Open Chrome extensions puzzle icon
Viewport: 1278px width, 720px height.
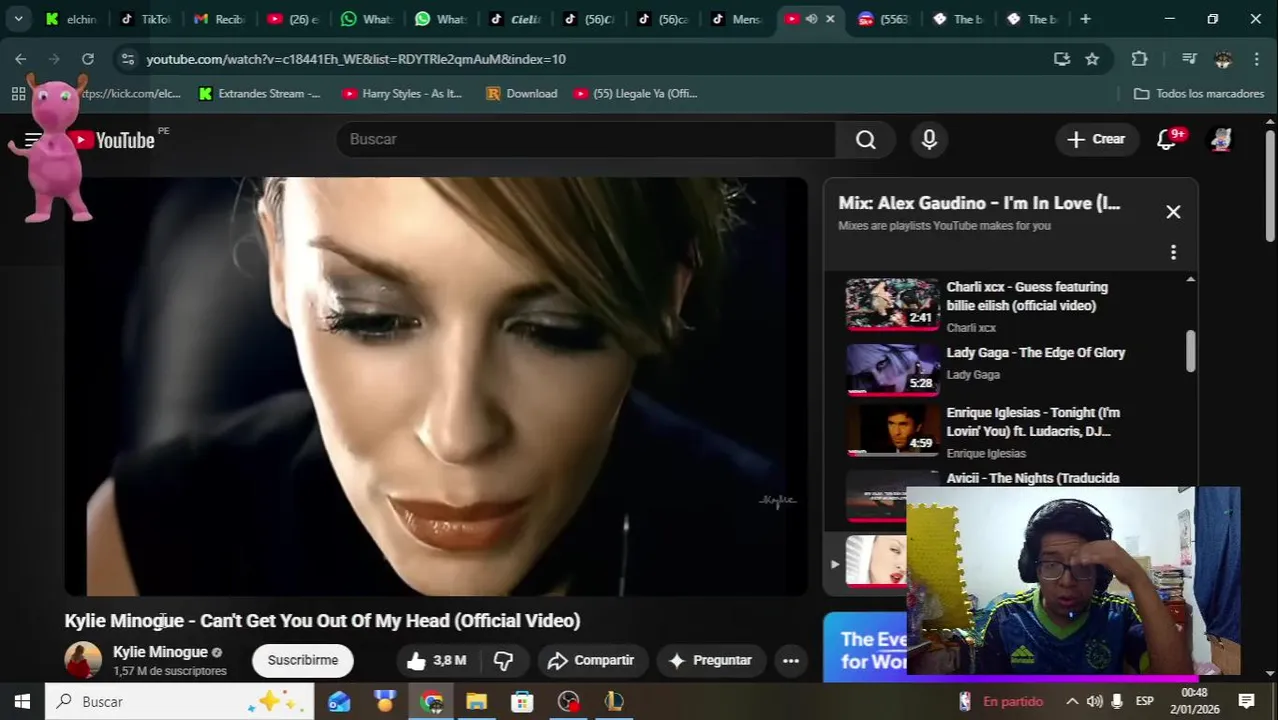click(1139, 59)
